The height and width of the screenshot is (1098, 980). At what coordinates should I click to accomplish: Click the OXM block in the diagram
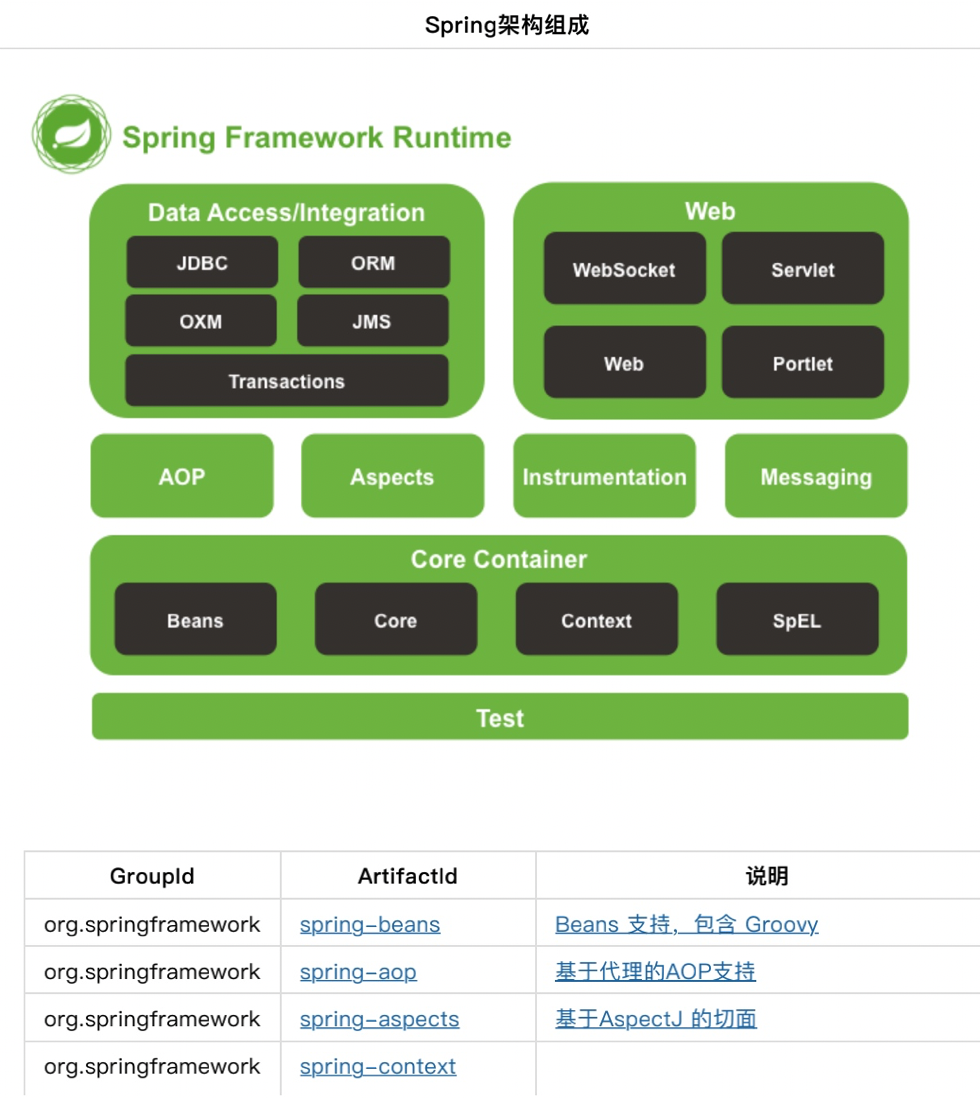pos(200,321)
